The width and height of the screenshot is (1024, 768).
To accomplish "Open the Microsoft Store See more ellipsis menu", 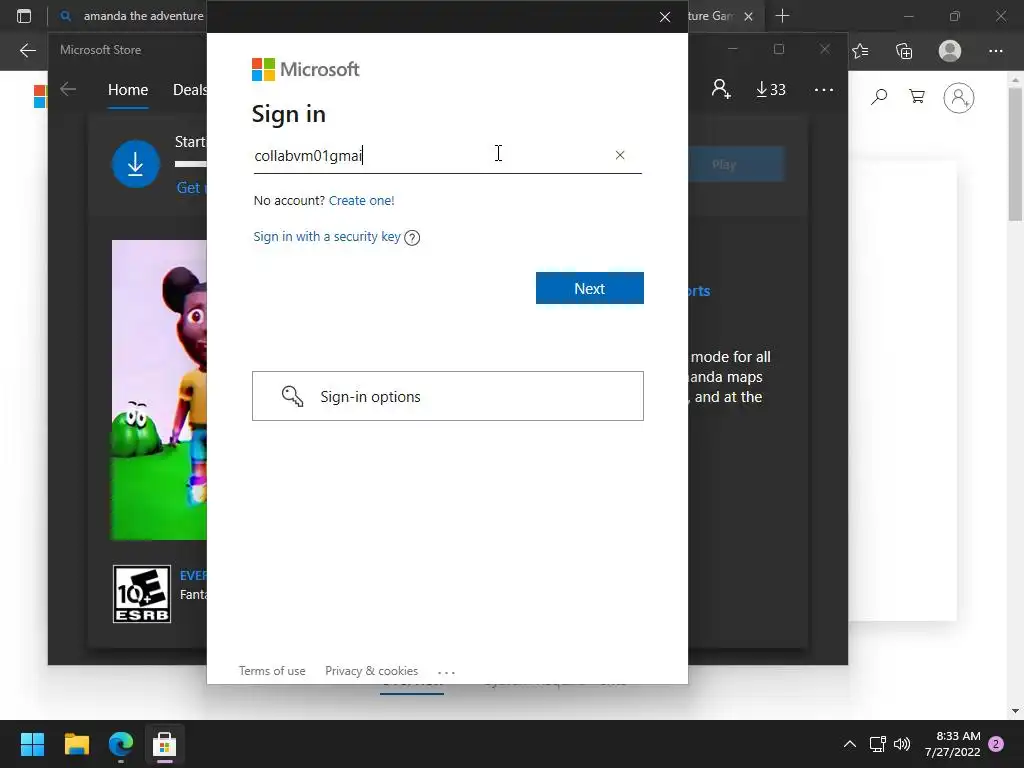I will tap(824, 89).
